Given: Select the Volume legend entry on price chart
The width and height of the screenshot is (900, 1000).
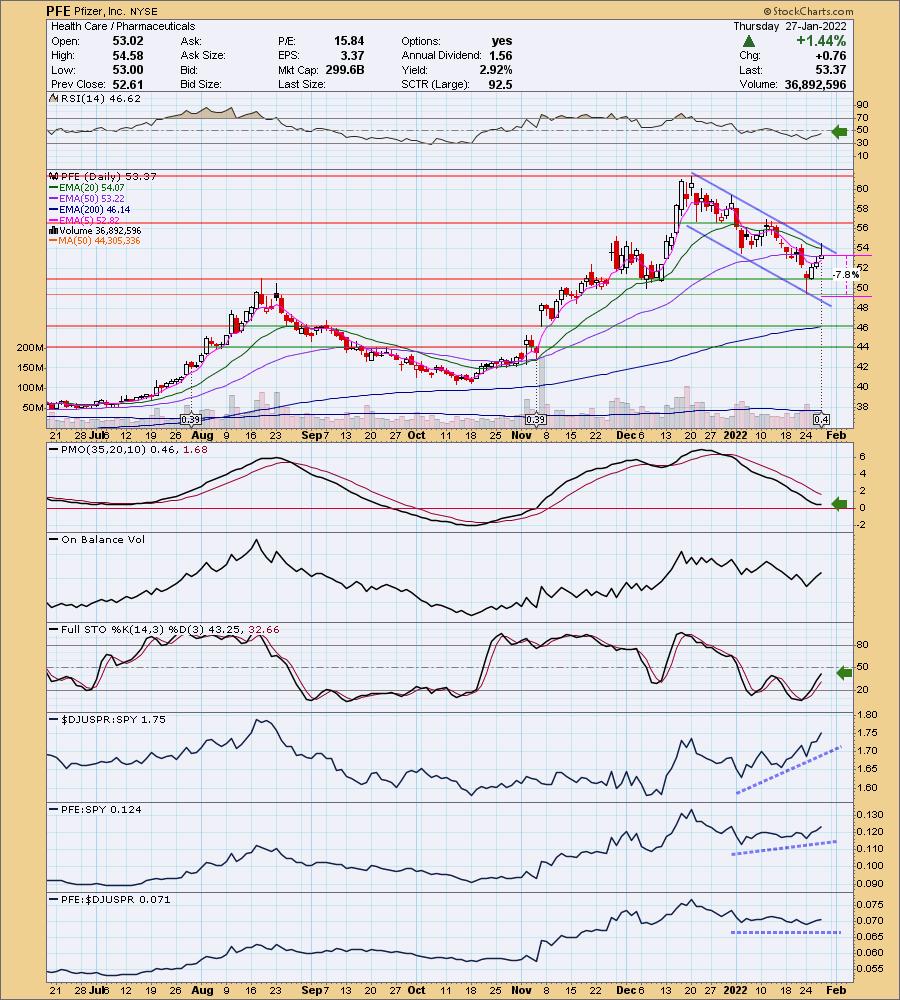Looking at the screenshot, I should point(95,230).
